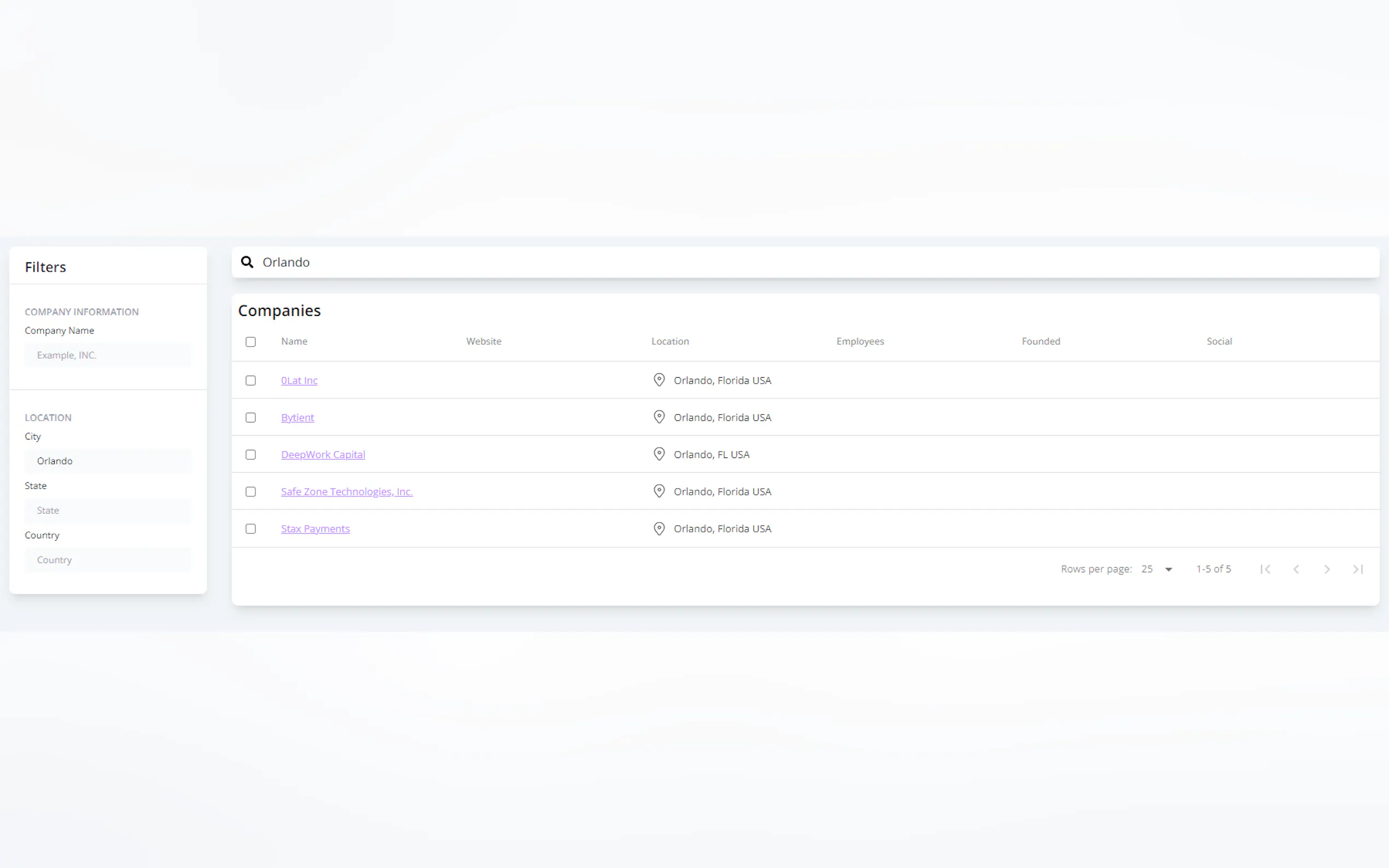Sort by the Founded column header

pyautogui.click(x=1041, y=341)
